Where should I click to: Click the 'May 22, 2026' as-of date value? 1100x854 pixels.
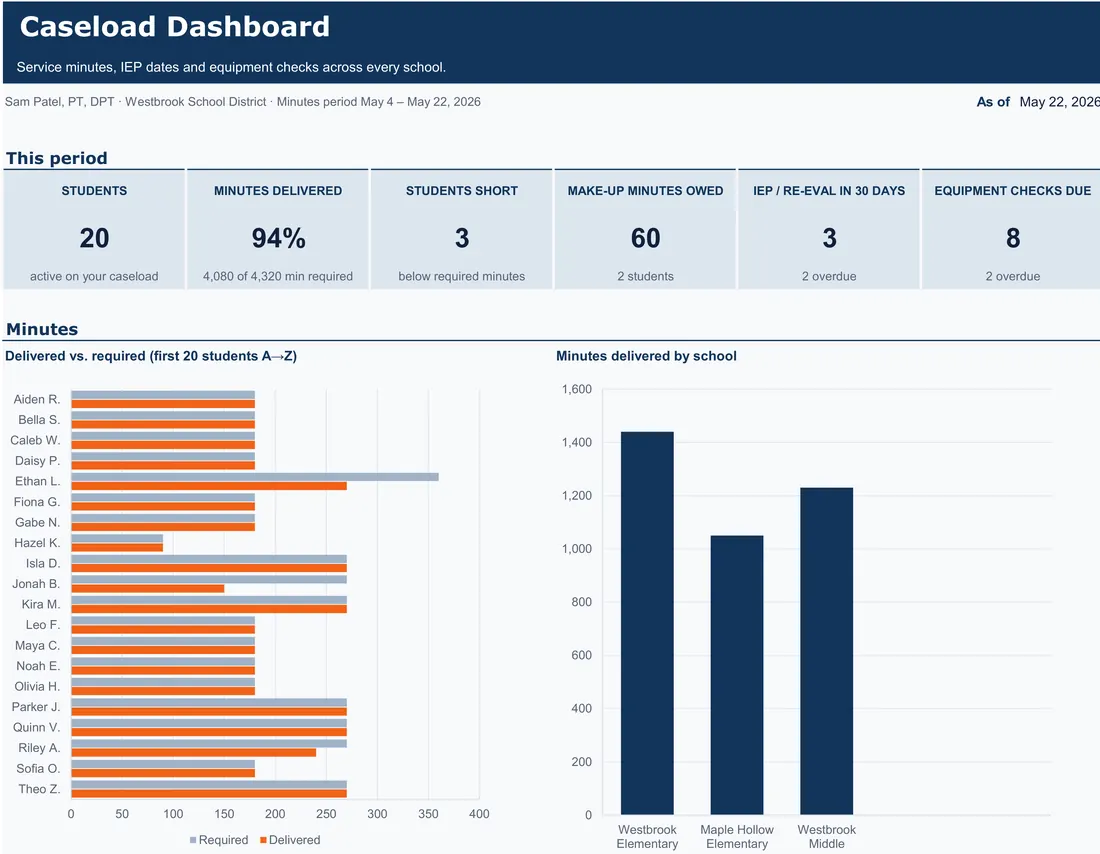(x=1059, y=102)
